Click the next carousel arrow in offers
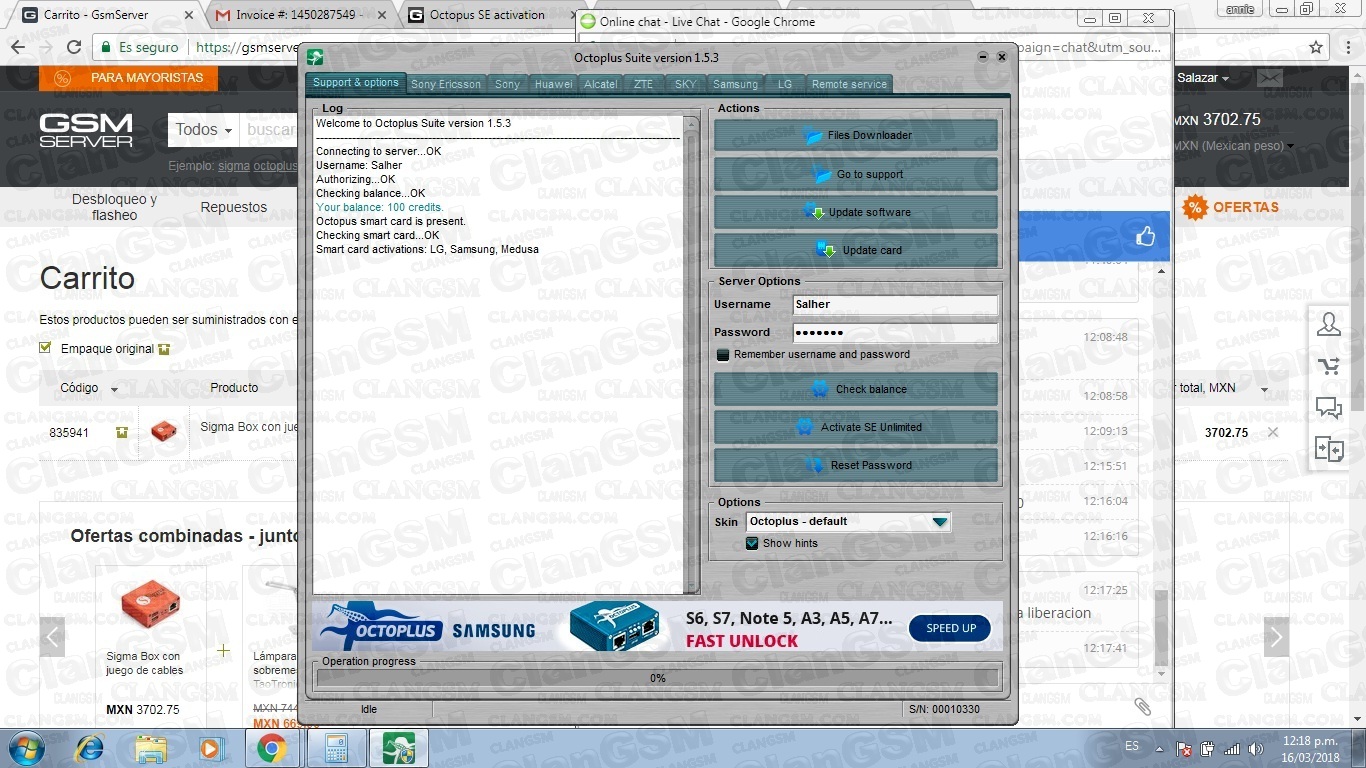 (1276, 637)
